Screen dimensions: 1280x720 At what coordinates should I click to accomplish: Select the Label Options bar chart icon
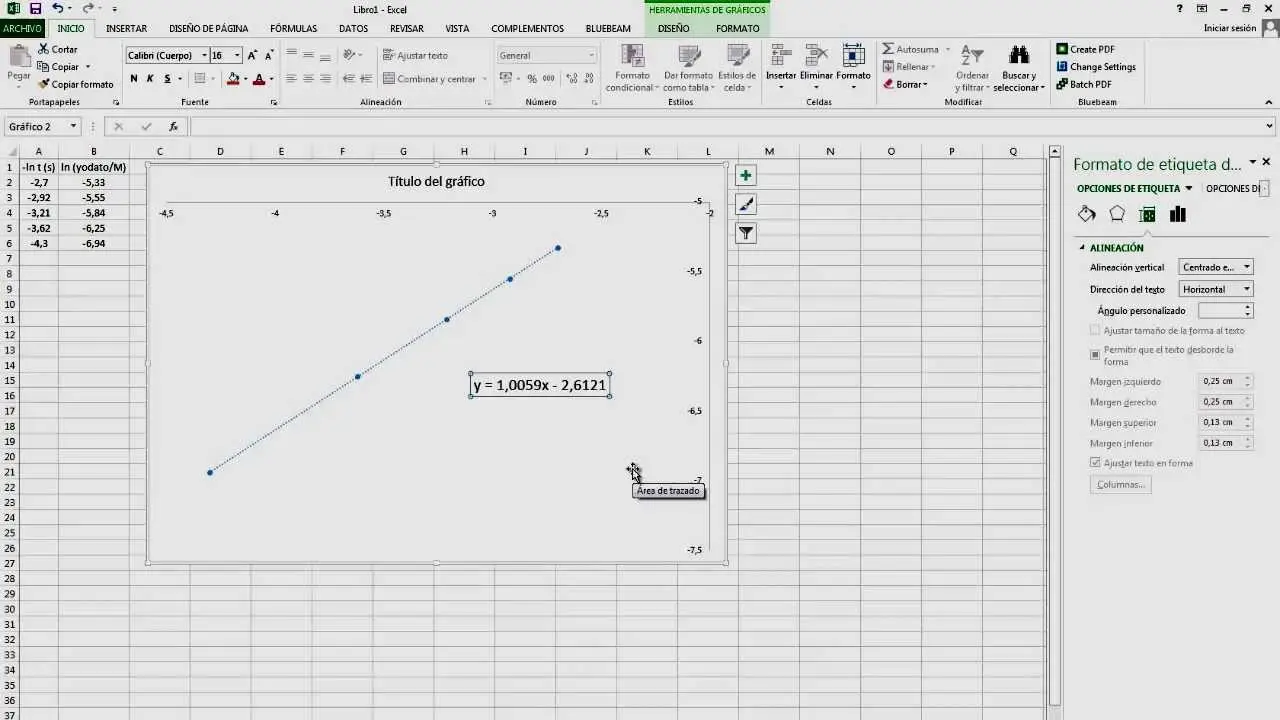[x=1178, y=214]
